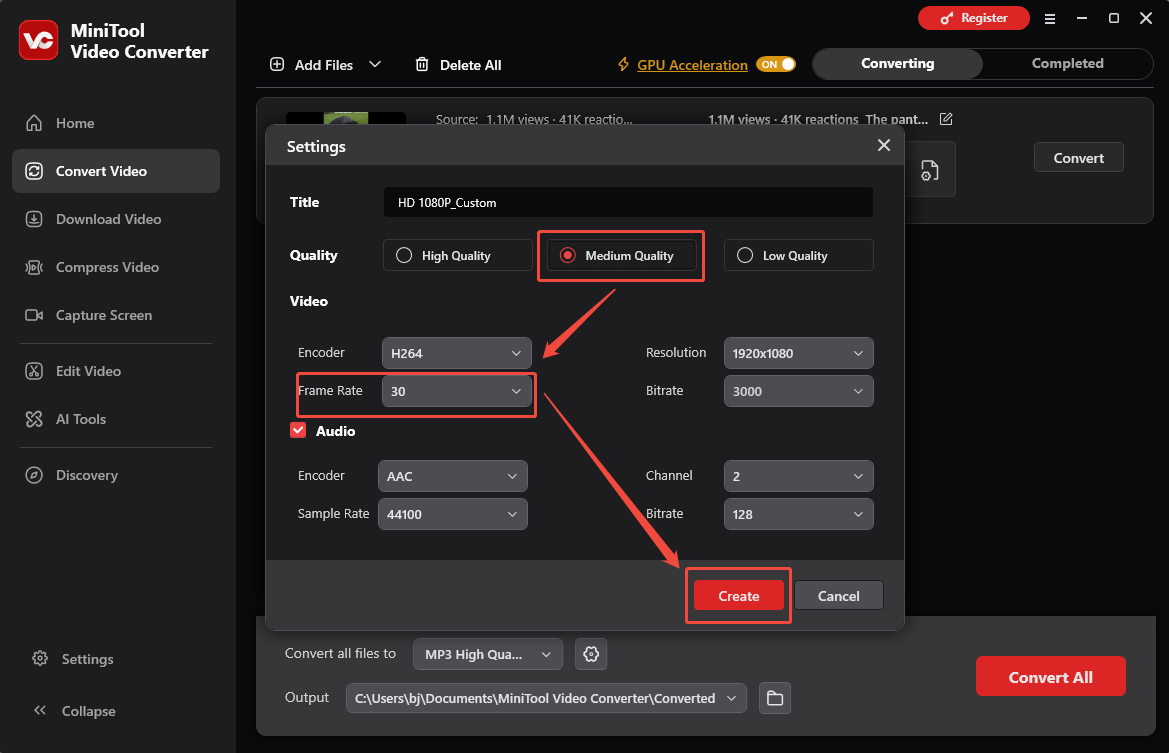The height and width of the screenshot is (753, 1169).
Task: Click the Create button
Action: pyautogui.click(x=739, y=596)
